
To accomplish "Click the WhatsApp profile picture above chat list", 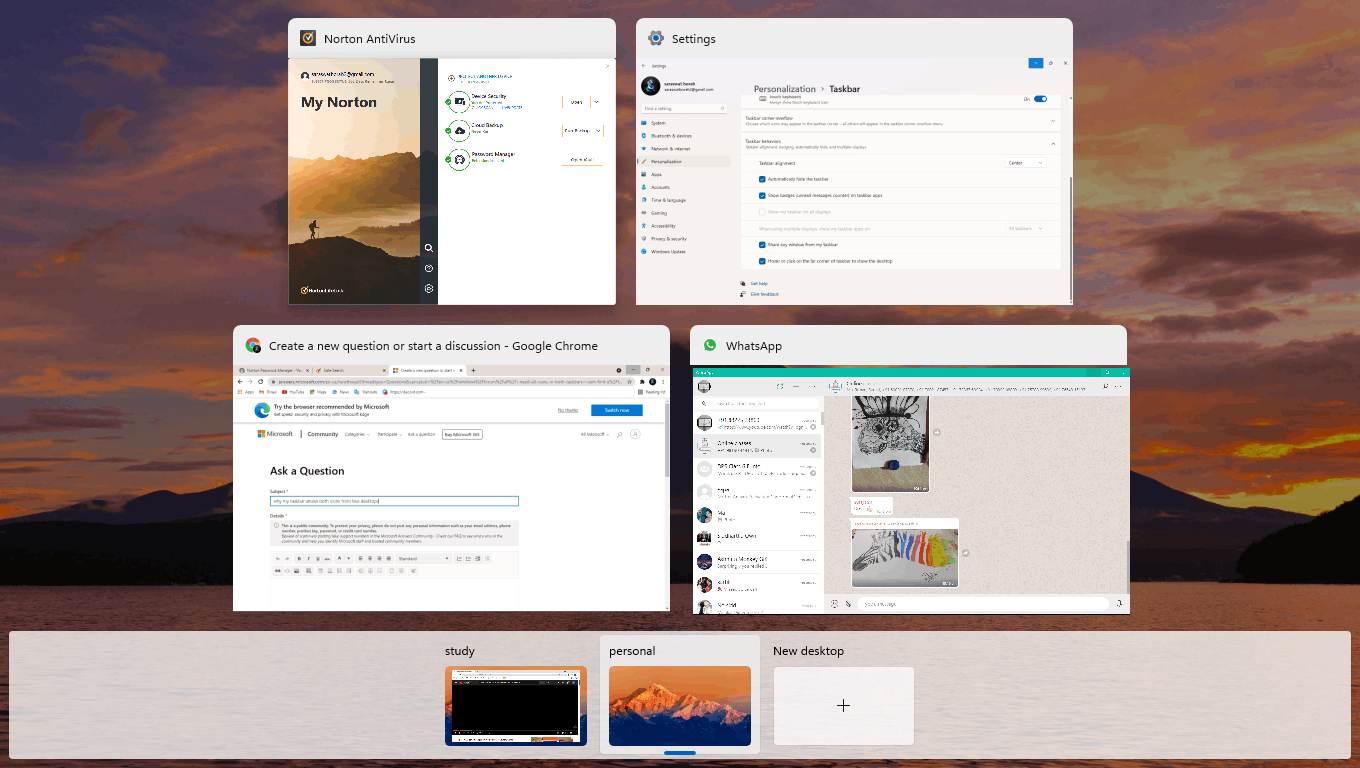I will click(x=704, y=386).
